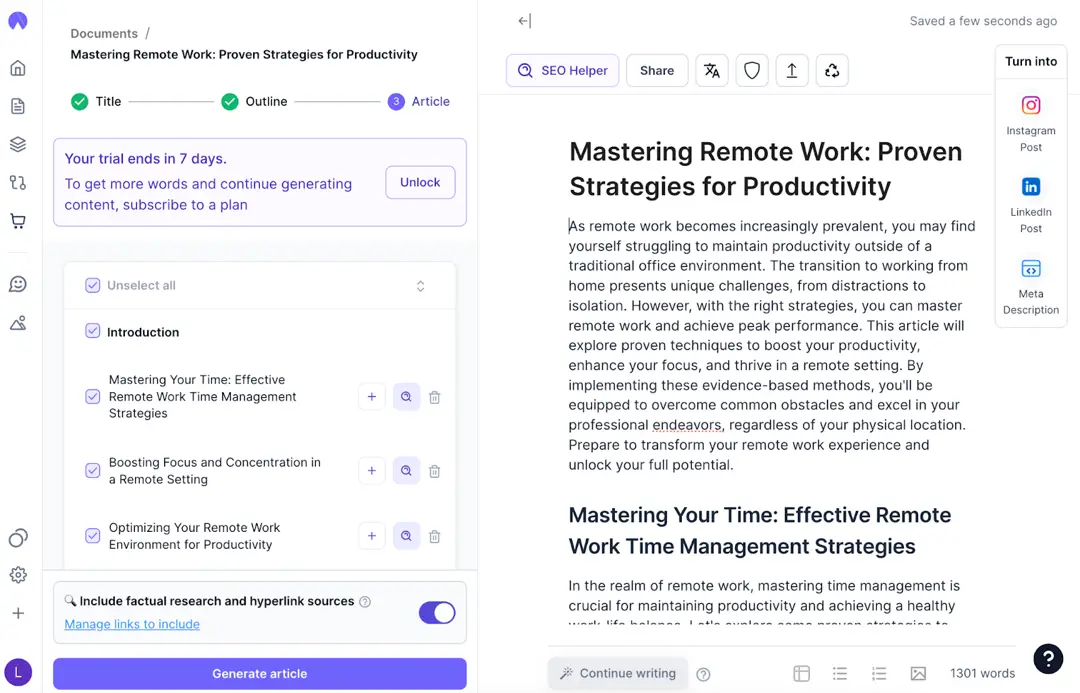Add section after Mastering Your Time
The image size is (1080, 693).
[372, 397]
